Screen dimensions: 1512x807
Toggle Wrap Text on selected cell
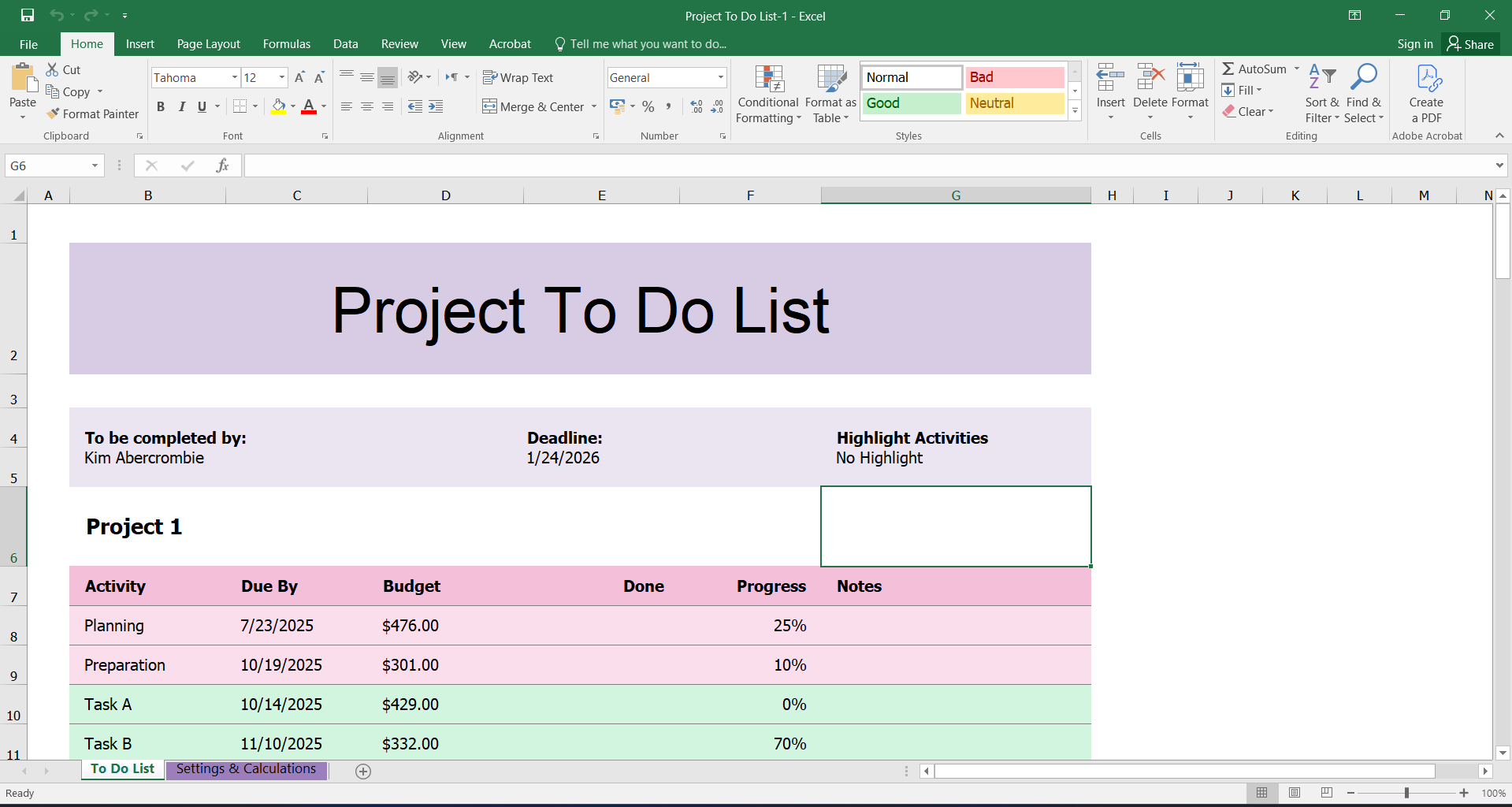pyautogui.click(x=518, y=77)
